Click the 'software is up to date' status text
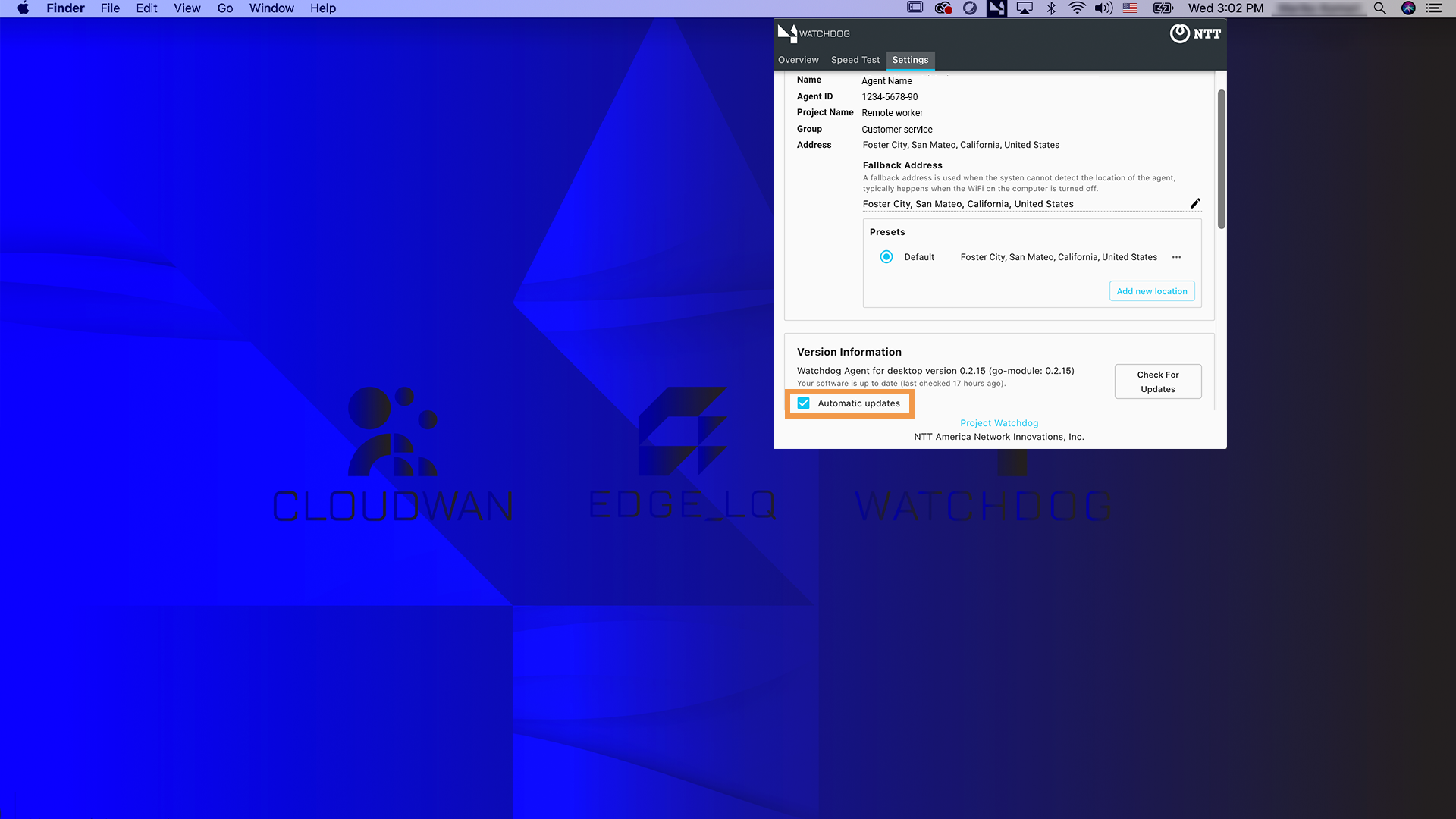 (901, 384)
